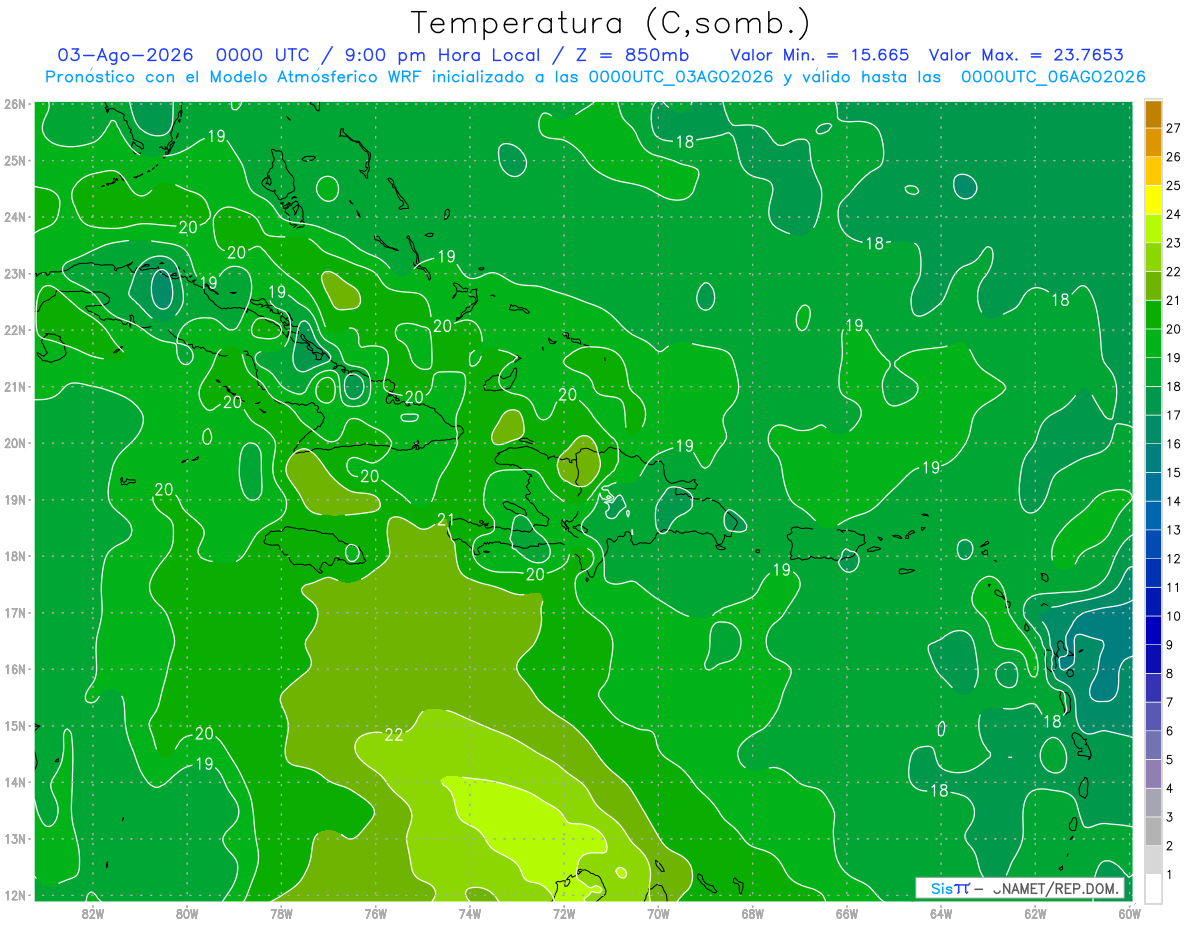1200x927 pixels.
Task: Click the 70W longitude axis label
Action: coord(658,913)
